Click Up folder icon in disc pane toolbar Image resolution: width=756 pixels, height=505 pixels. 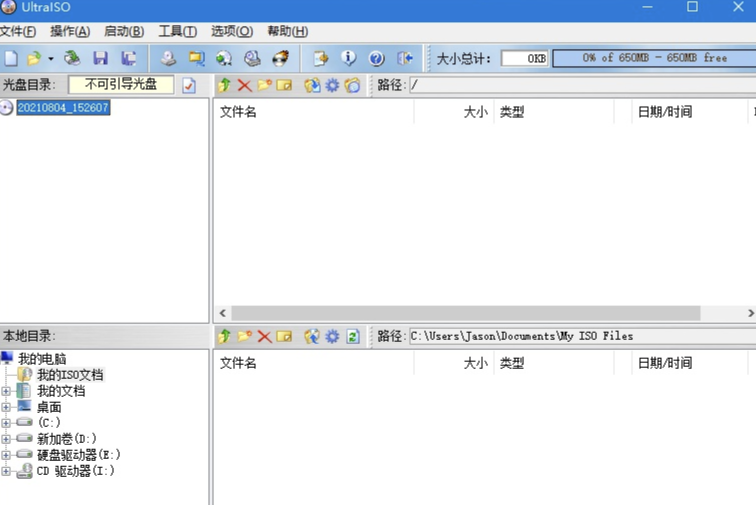[x=224, y=85]
